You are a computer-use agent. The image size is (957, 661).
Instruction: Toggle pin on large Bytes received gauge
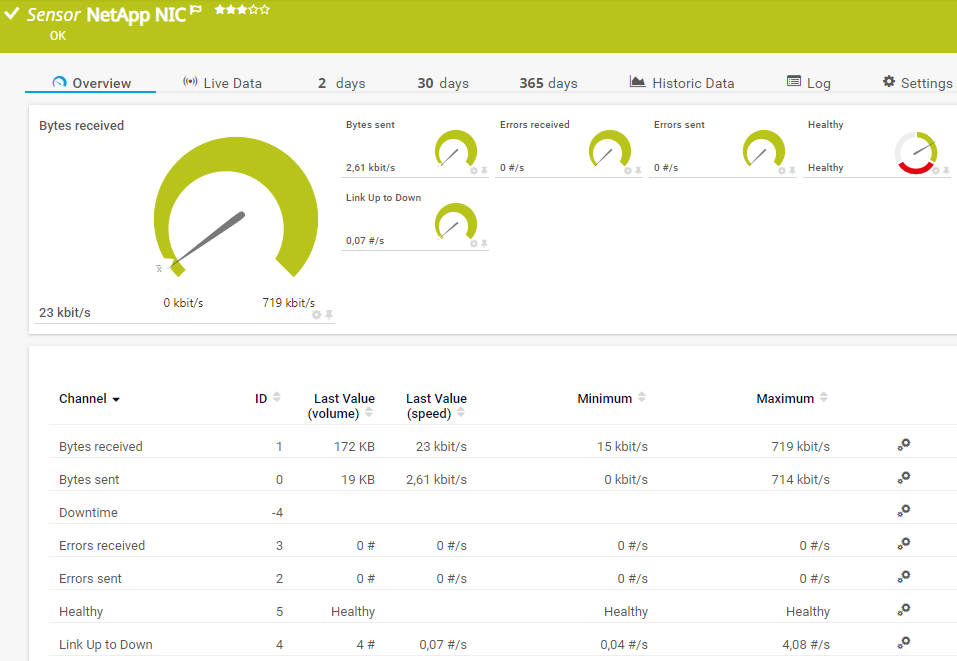pyautogui.click(x=329, y=315)
